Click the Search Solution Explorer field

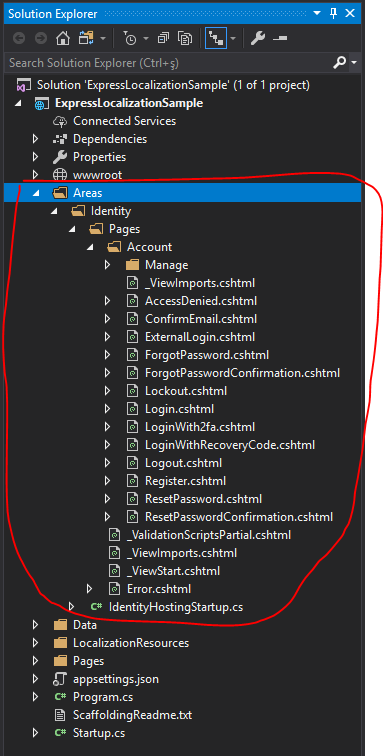[169, 63]
